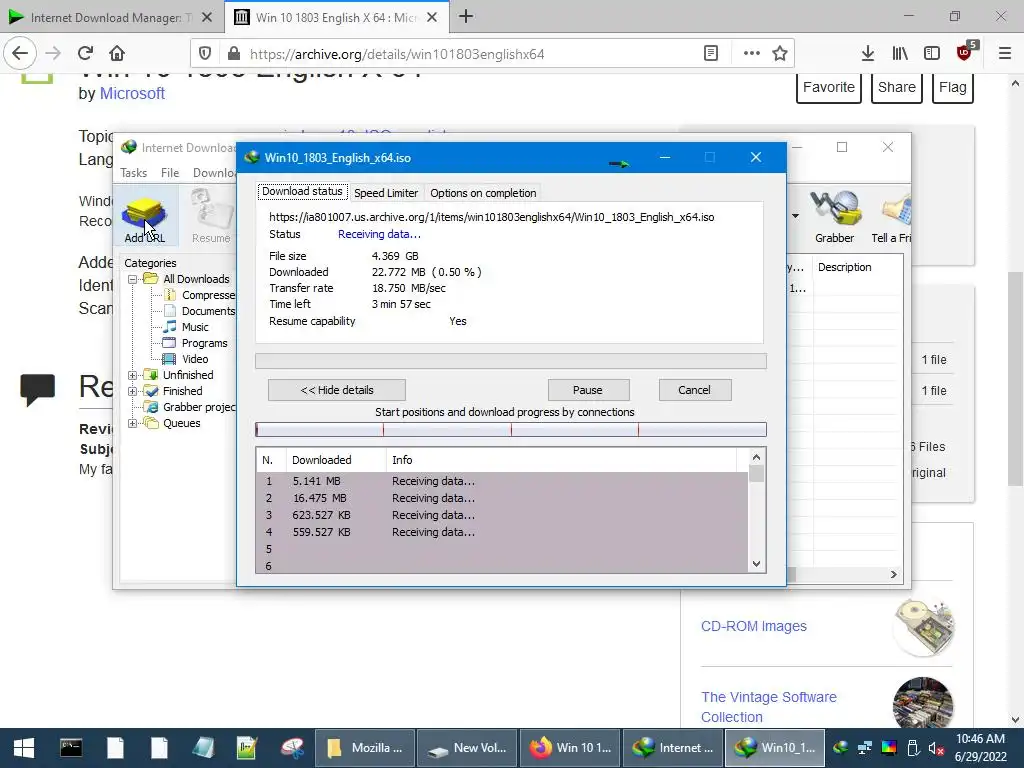Viewport: 1024px width, 768px height.
Task: Select Grabber projects tree item
Action: coord(199,407)
